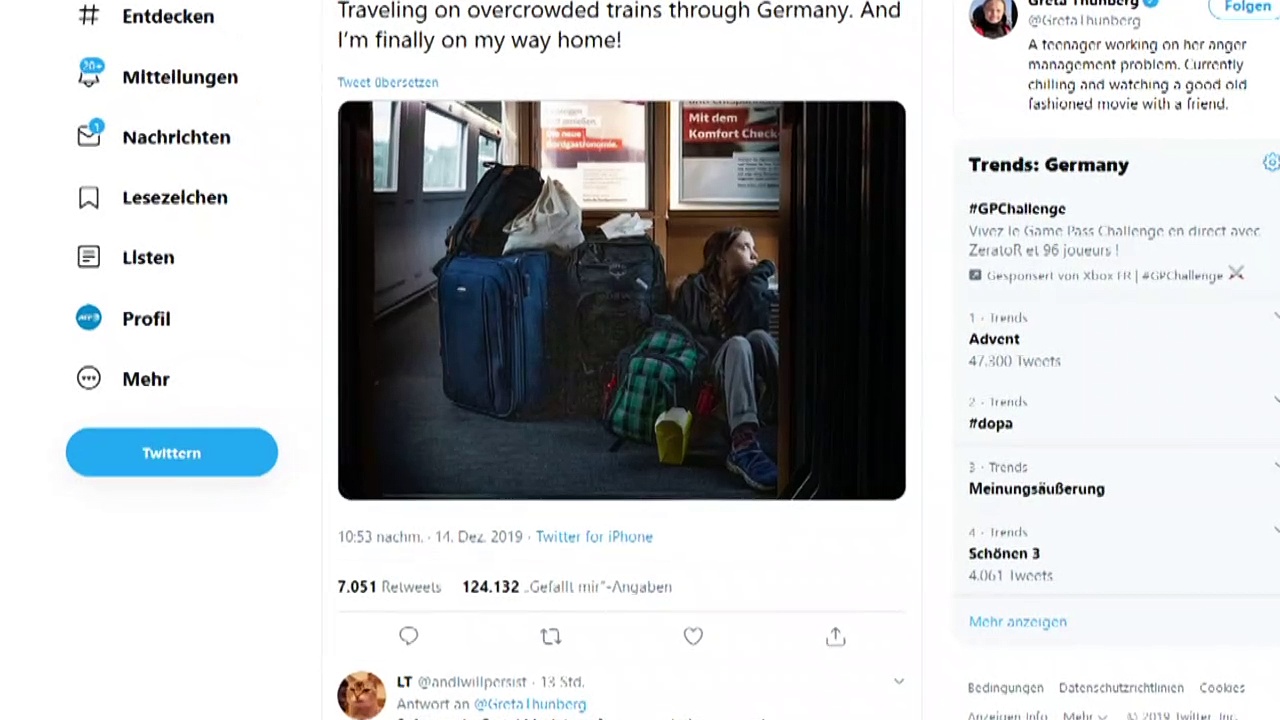
Task: Open Mitteilungen bell icon
Action: pos(89,76)
